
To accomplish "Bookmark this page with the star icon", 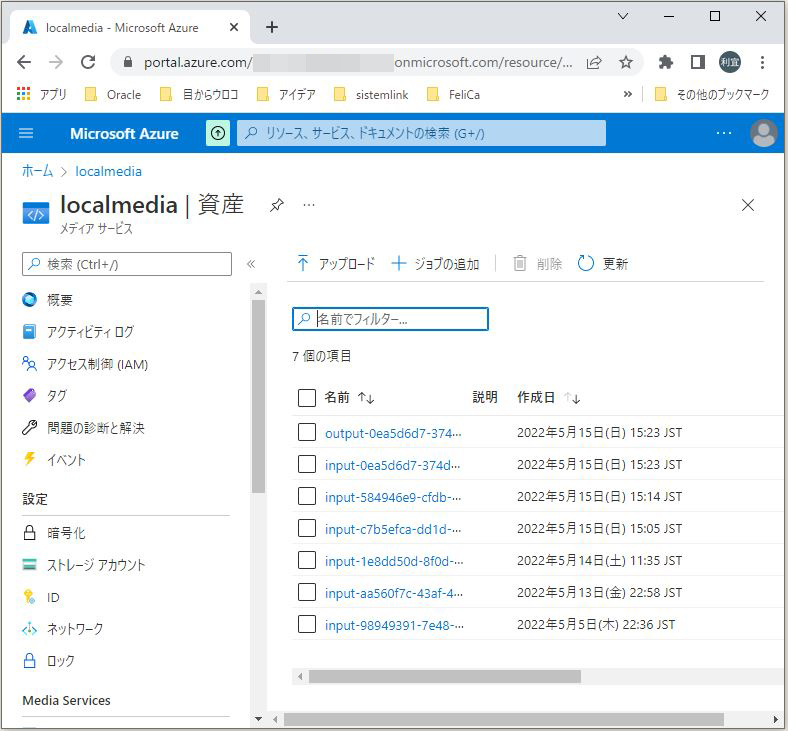I will pyautogui.click(x=626, y=62).
